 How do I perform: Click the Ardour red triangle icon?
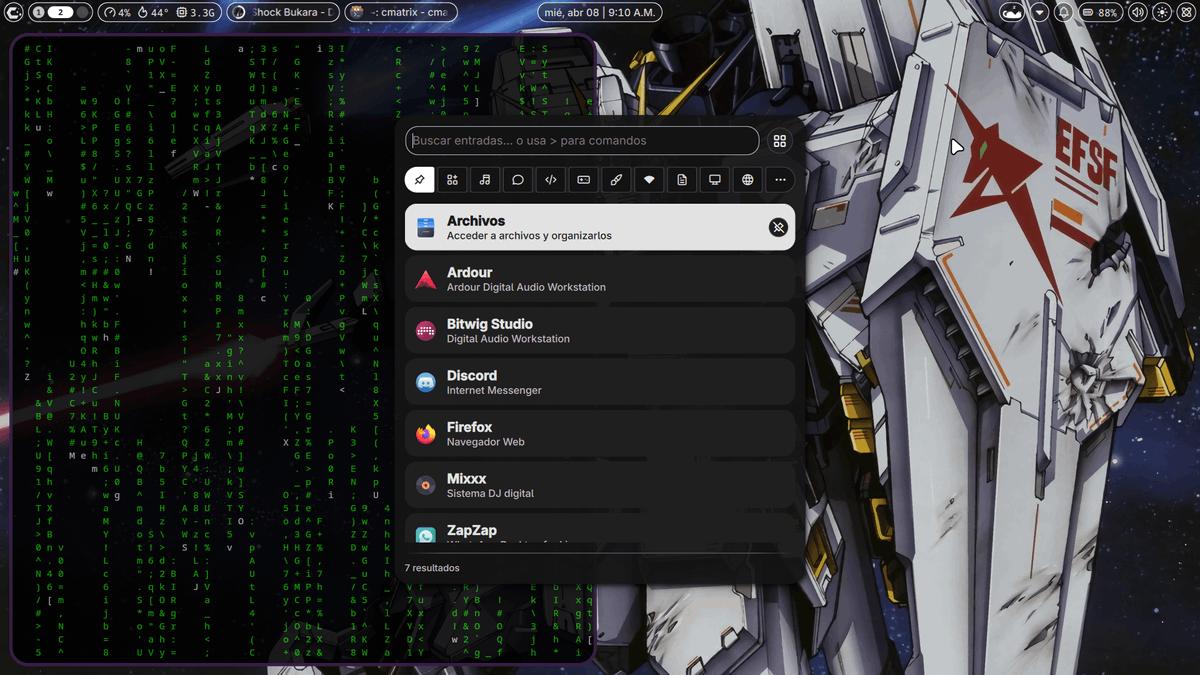coord(426,280)
